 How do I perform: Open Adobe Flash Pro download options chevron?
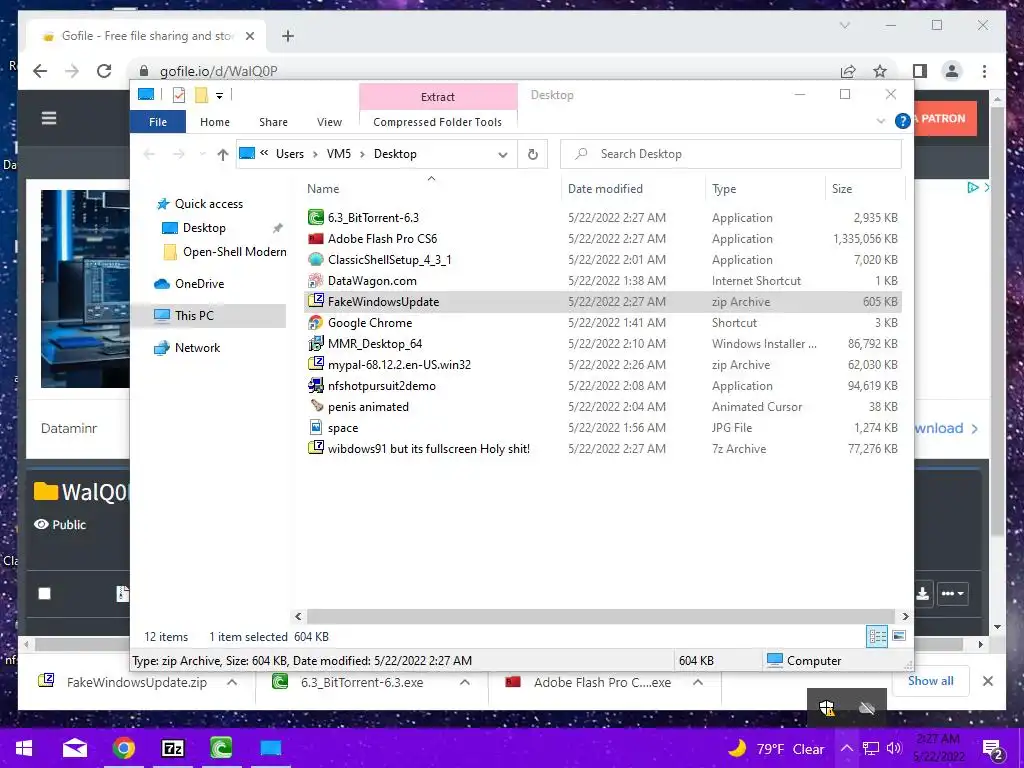[x=698, y=682]
